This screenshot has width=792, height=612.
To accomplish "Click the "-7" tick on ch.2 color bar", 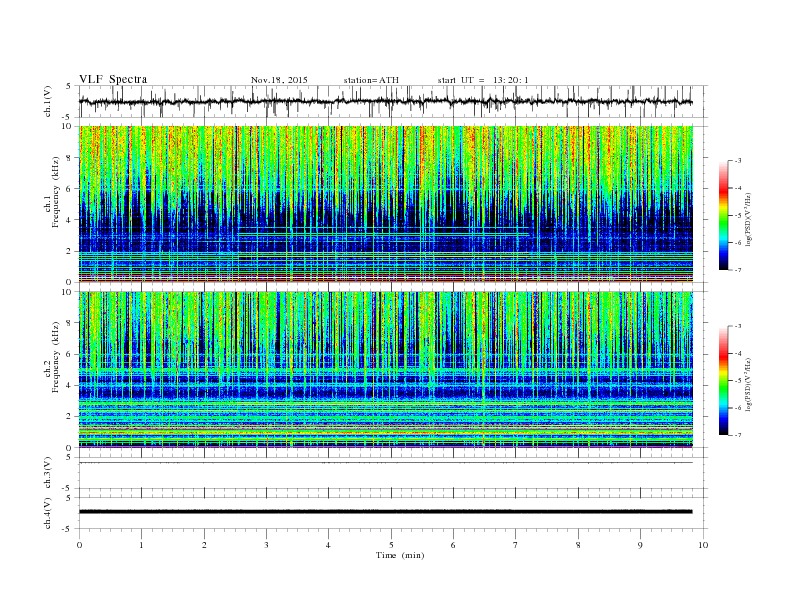I will pyautogui.click(x=737, y=435).
